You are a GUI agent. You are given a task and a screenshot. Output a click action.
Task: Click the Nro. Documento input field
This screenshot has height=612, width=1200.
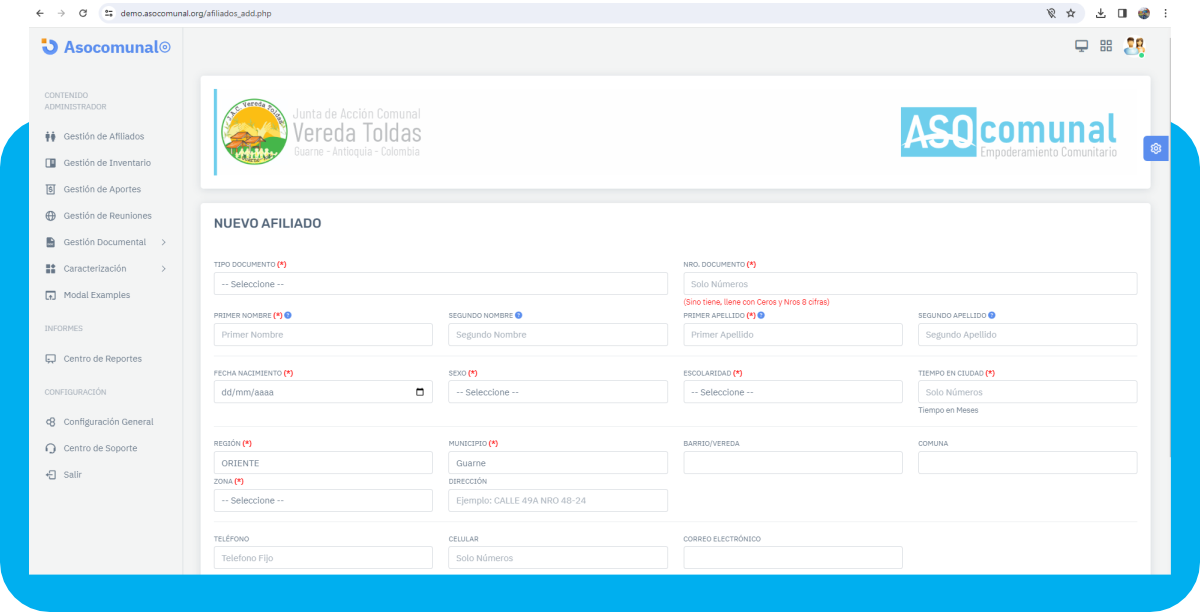[909, 284]
